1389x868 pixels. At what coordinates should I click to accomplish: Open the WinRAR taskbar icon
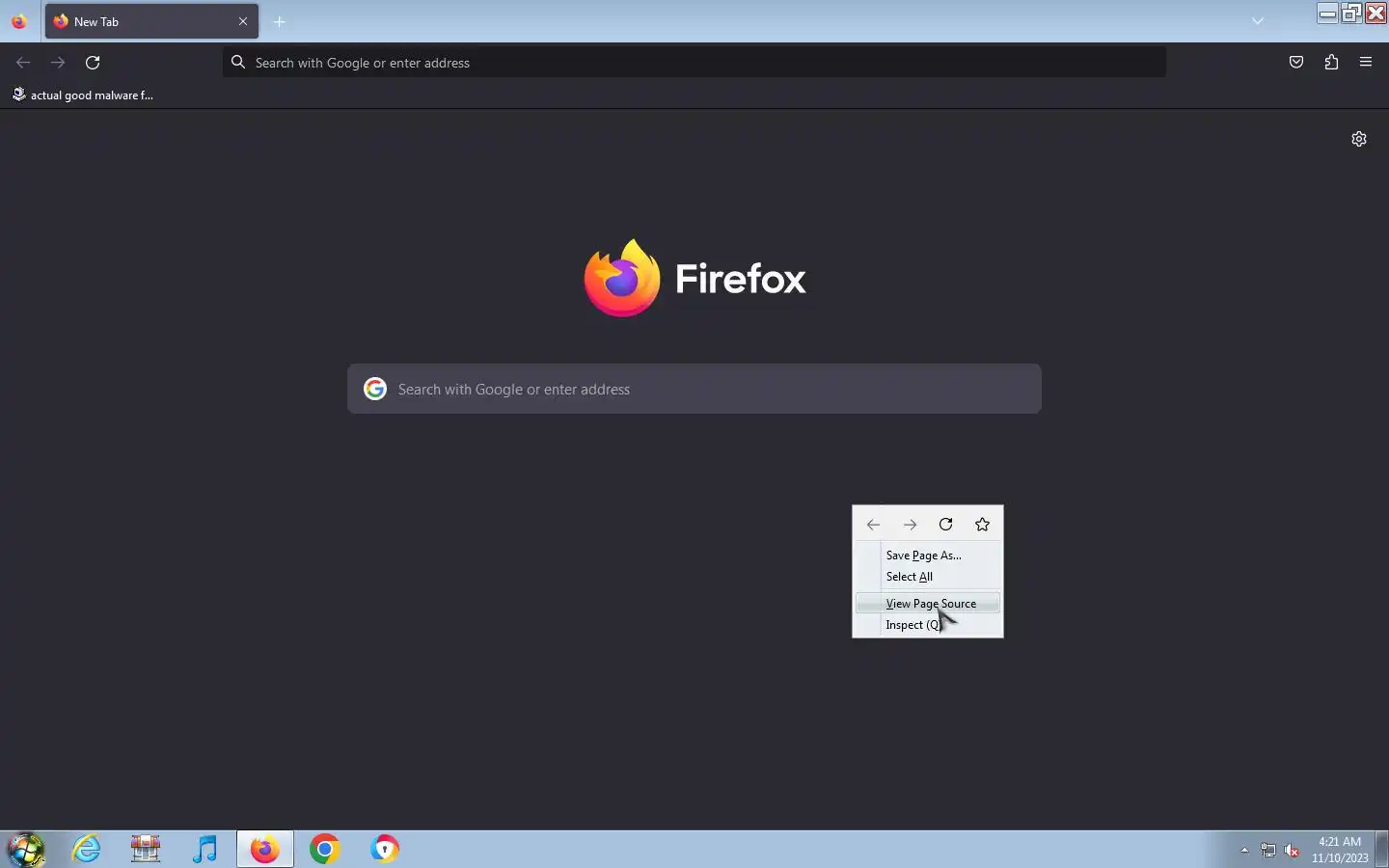tap(146, 850)
